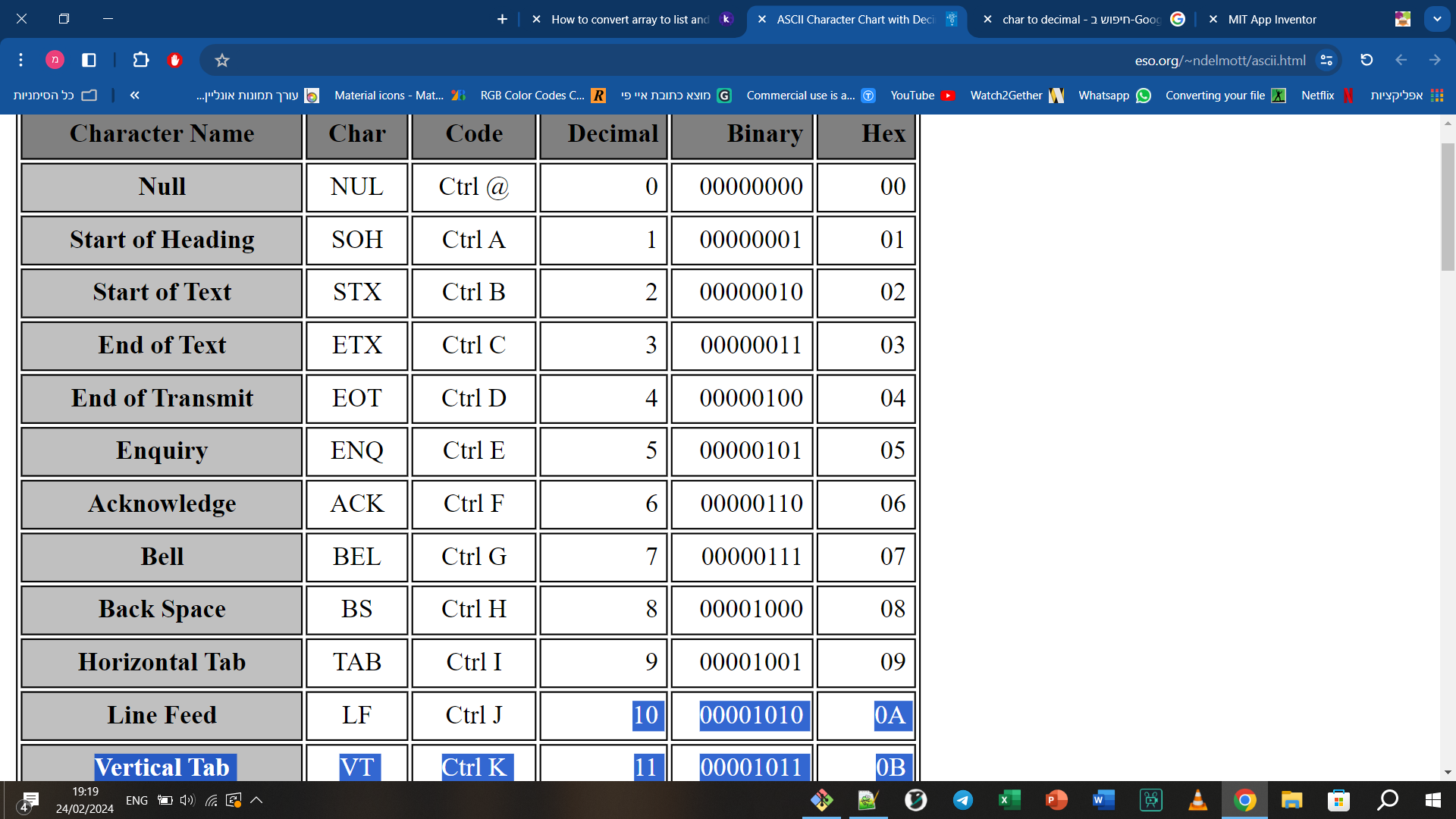This screenshot has width=1456, height=819.
Task: Expand hidden bookmarks chevron
Action: click(134, 95)
